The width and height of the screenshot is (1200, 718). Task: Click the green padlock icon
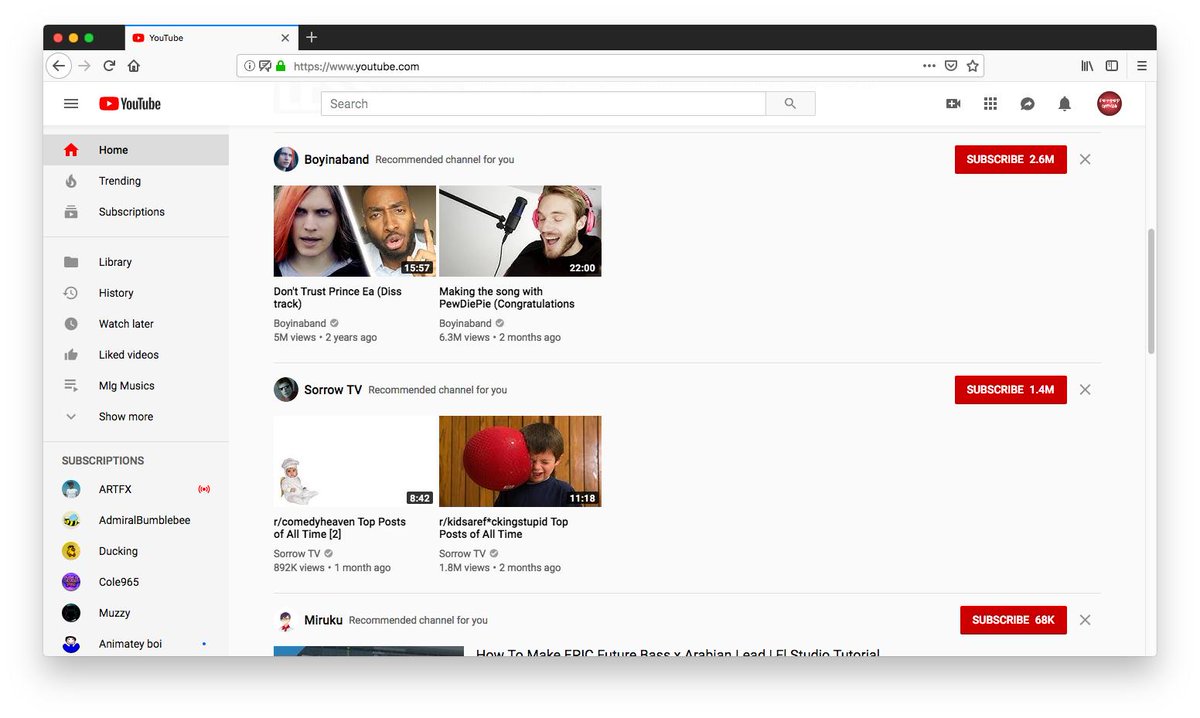(x=281, y=66)
